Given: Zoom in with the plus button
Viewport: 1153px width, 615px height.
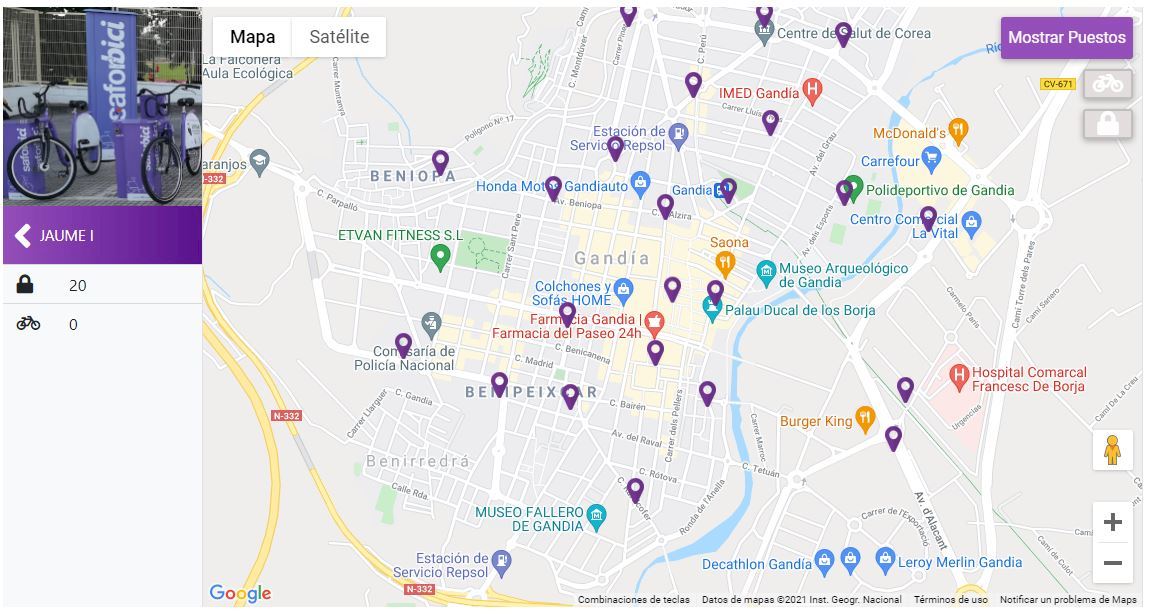Looking at the screenshot, I should (x=1113, y=522).
